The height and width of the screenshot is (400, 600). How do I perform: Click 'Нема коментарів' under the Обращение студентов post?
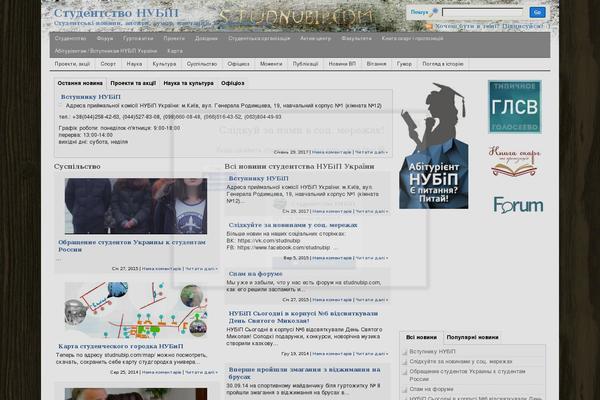[161, 269]
